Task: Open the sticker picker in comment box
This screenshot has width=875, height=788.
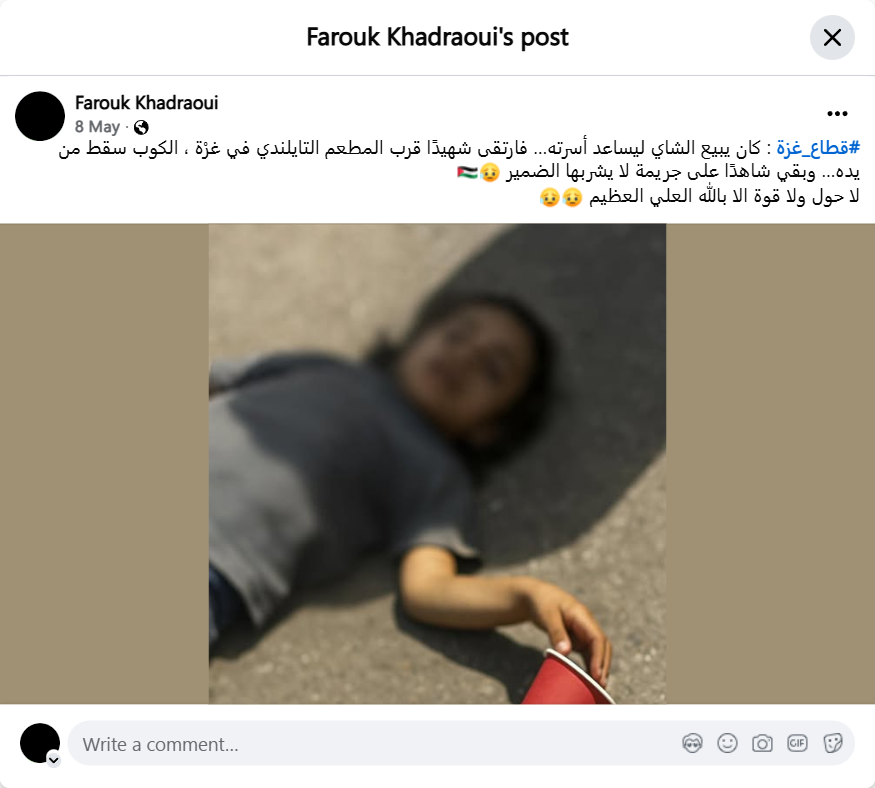Action: tap(832, 743)
